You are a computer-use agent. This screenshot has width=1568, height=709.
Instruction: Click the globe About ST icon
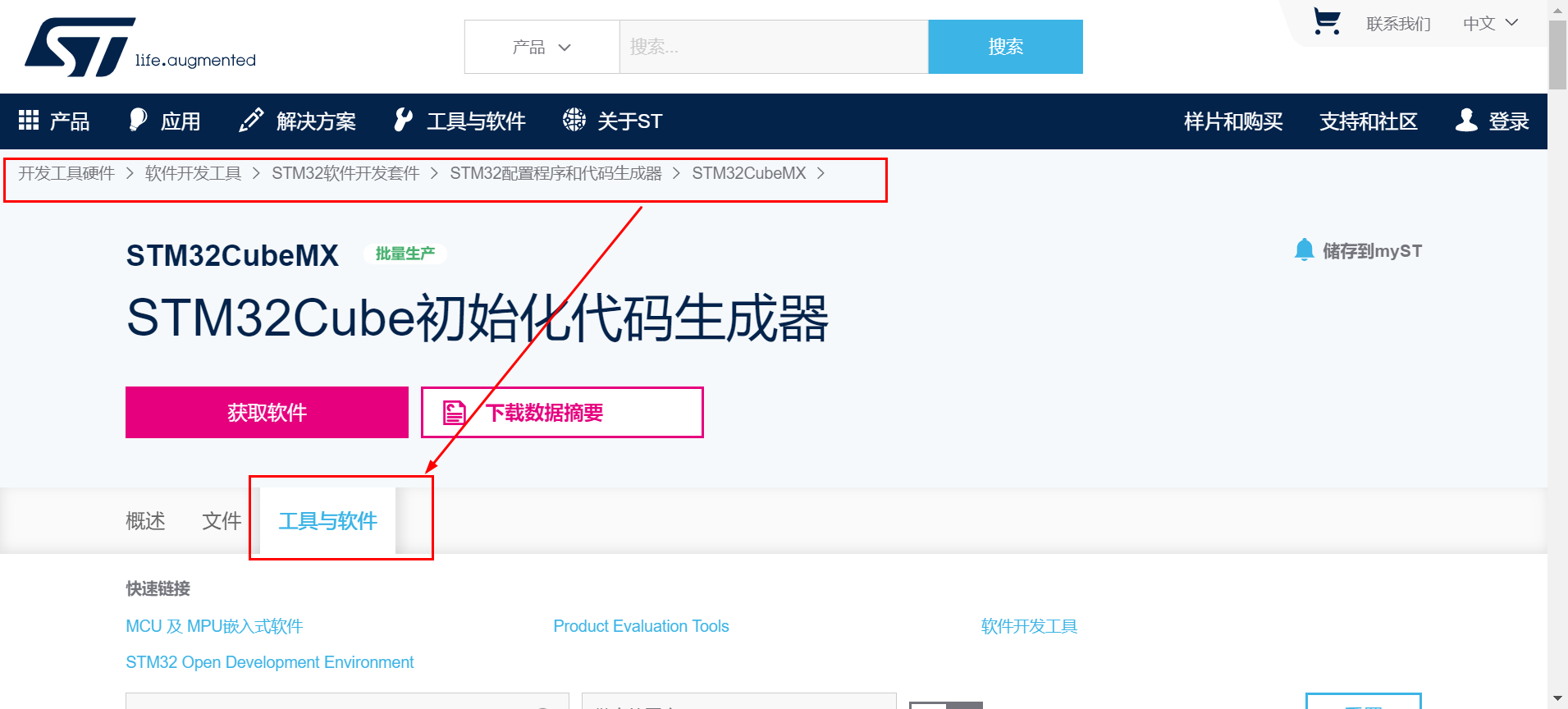pos(574,120)
